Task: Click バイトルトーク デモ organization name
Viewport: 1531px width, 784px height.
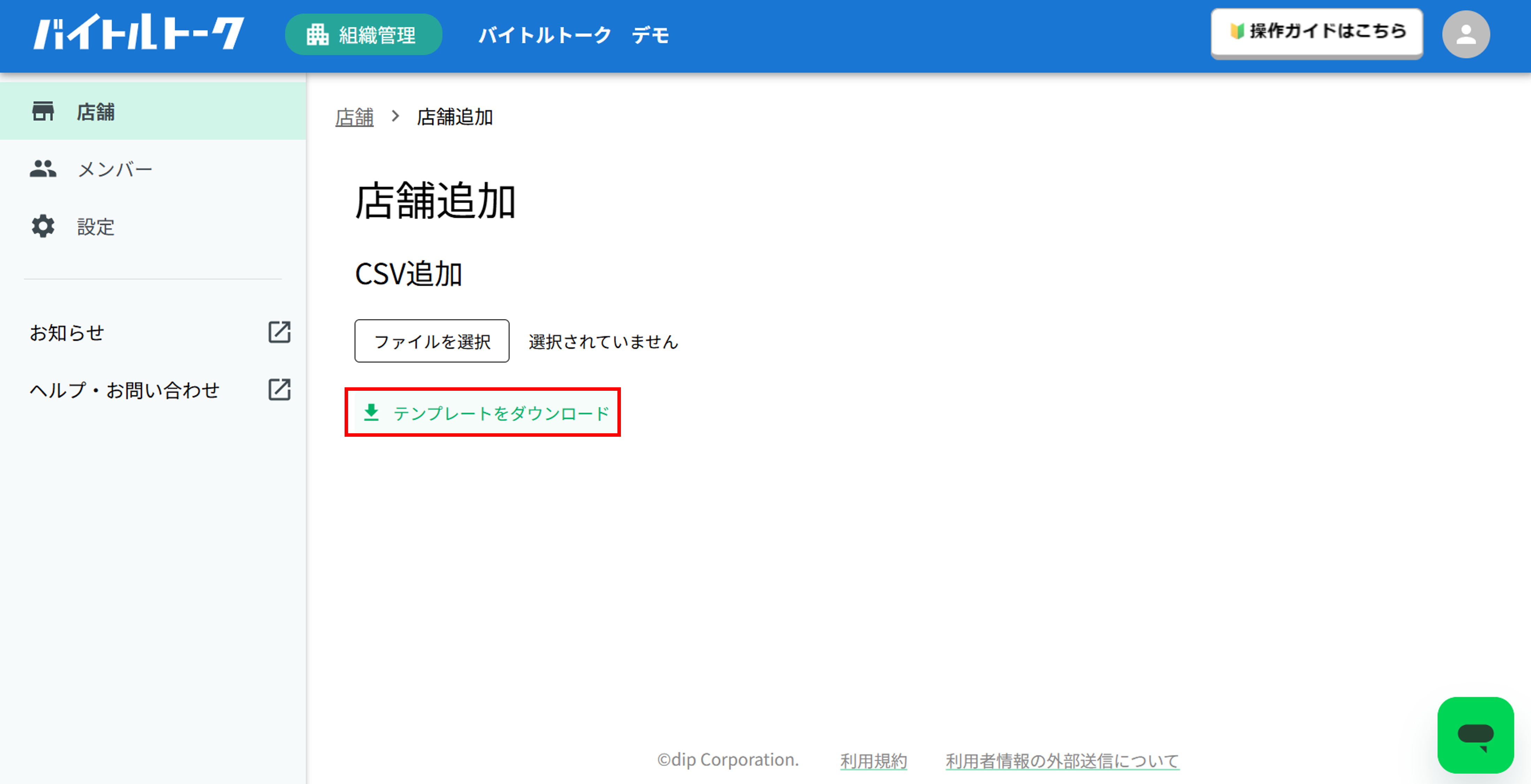Action: click(574, 35)
